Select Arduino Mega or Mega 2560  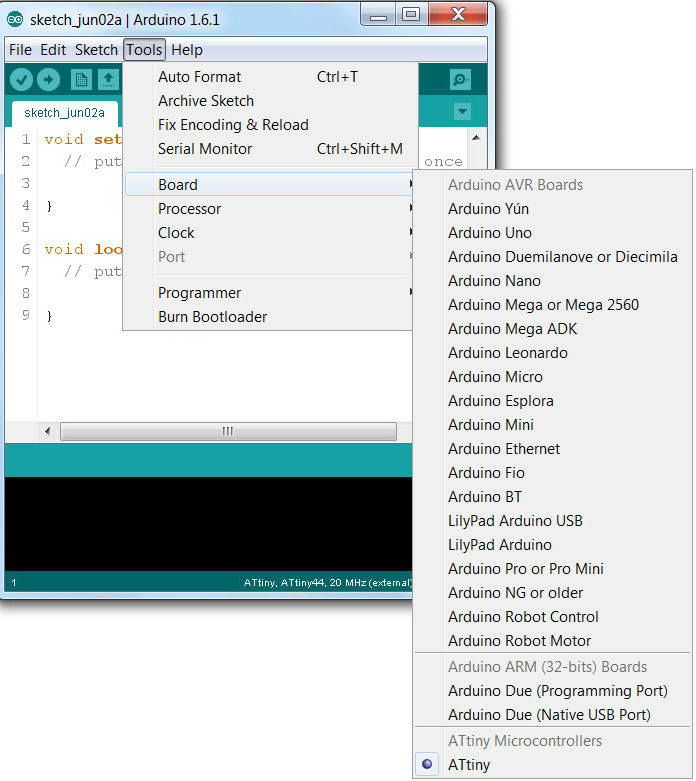tap(553, 304)
